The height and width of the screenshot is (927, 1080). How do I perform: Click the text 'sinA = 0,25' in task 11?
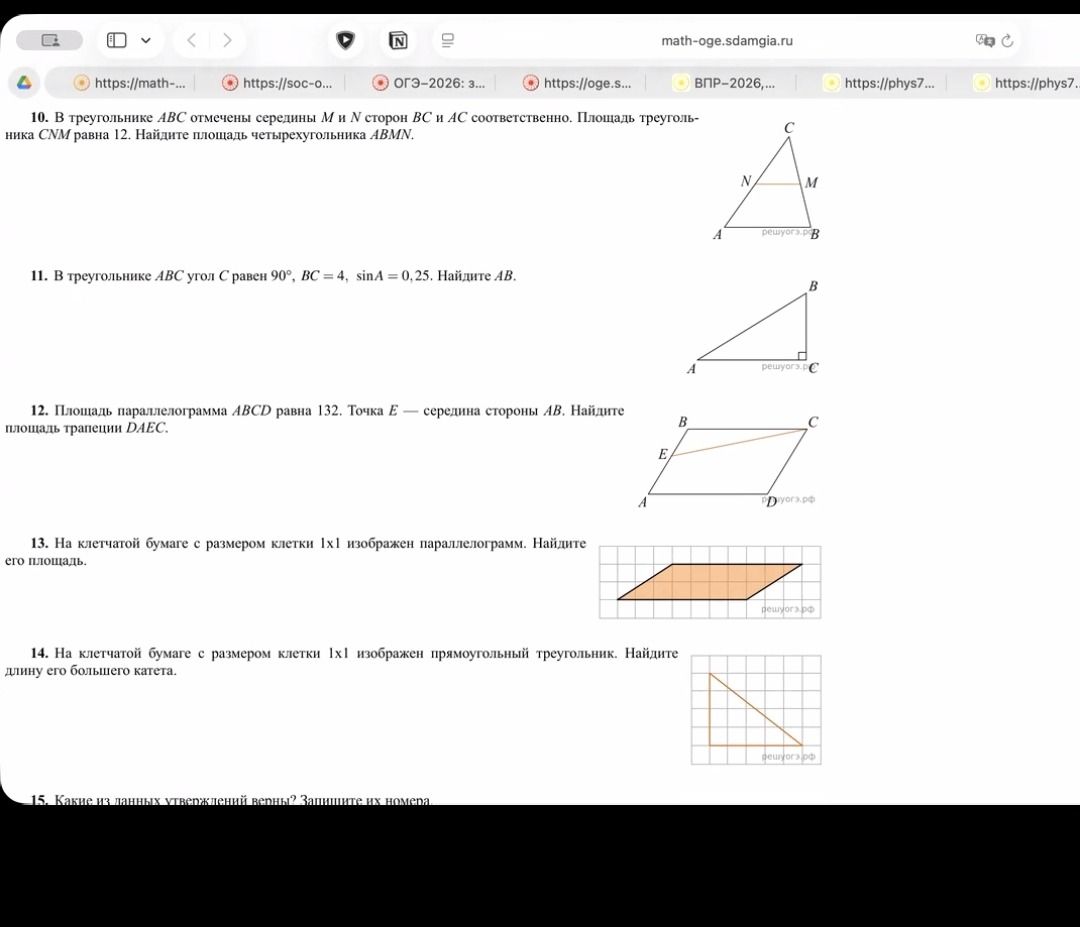(x=393, y=275)
